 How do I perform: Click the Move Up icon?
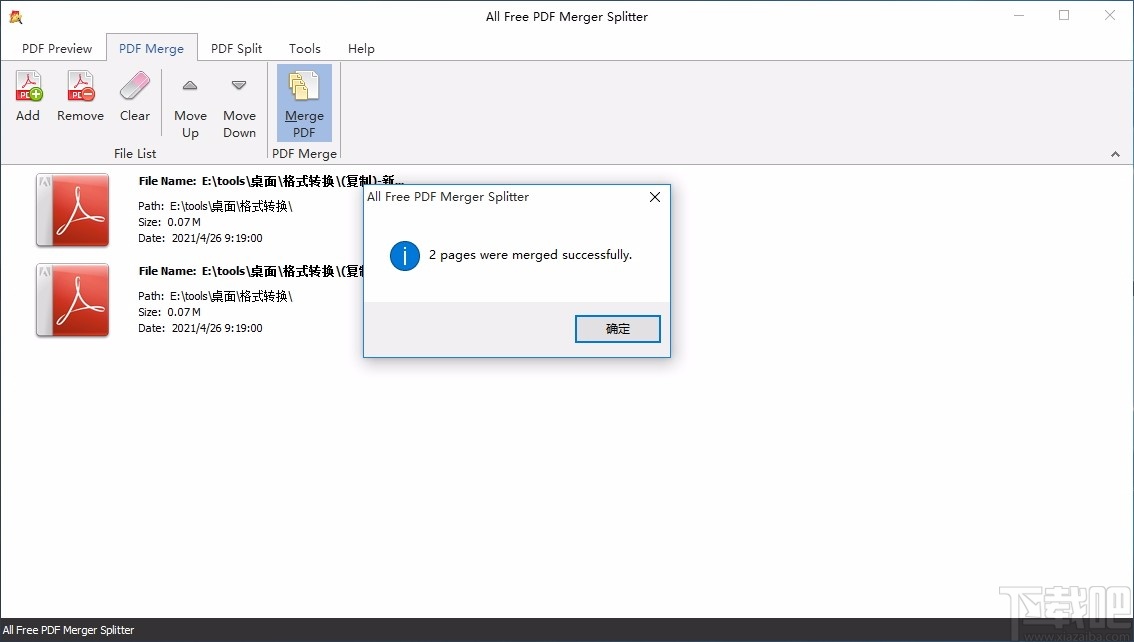(190, 87)
